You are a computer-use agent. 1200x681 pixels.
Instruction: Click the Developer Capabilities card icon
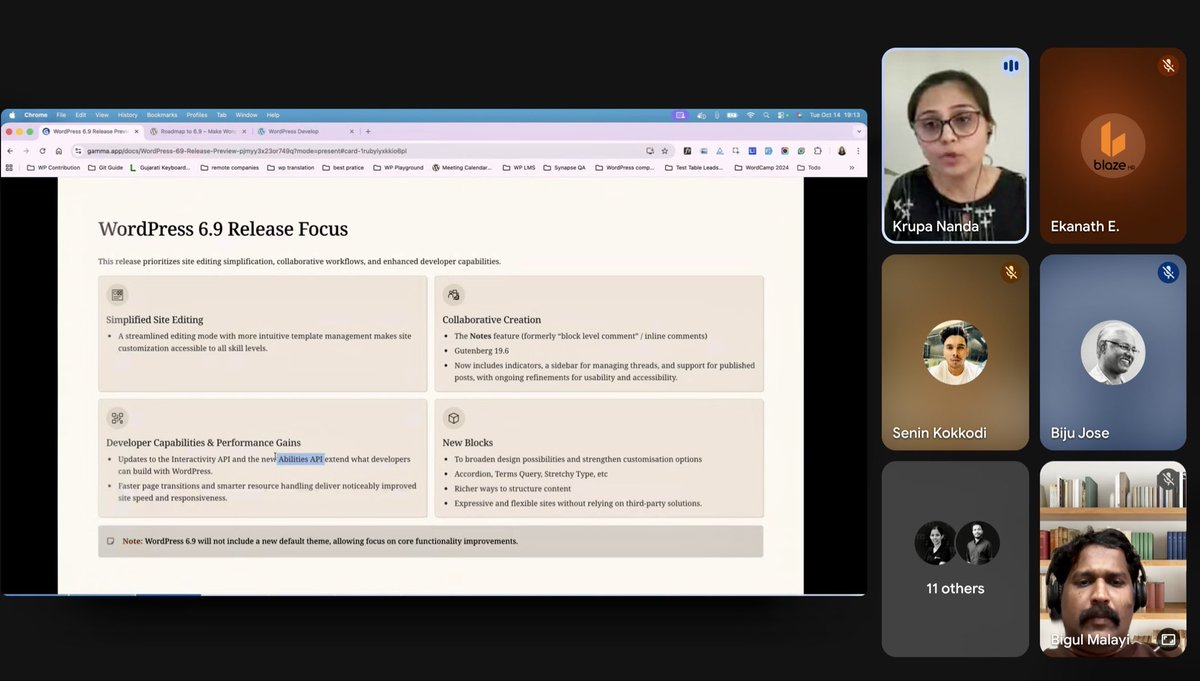[117, 418]
